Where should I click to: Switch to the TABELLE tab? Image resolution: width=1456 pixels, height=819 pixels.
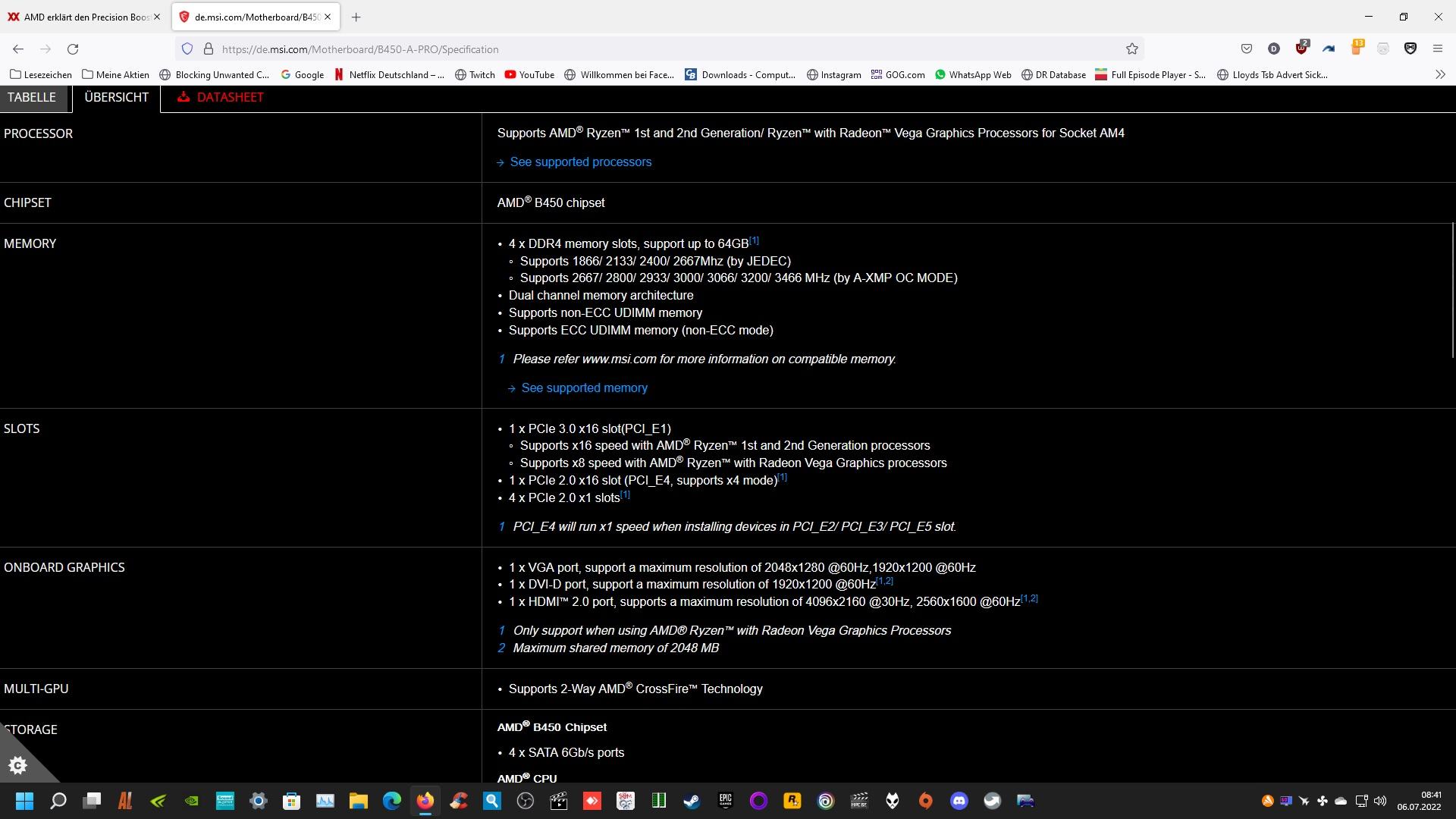click(x=32, y=97)
